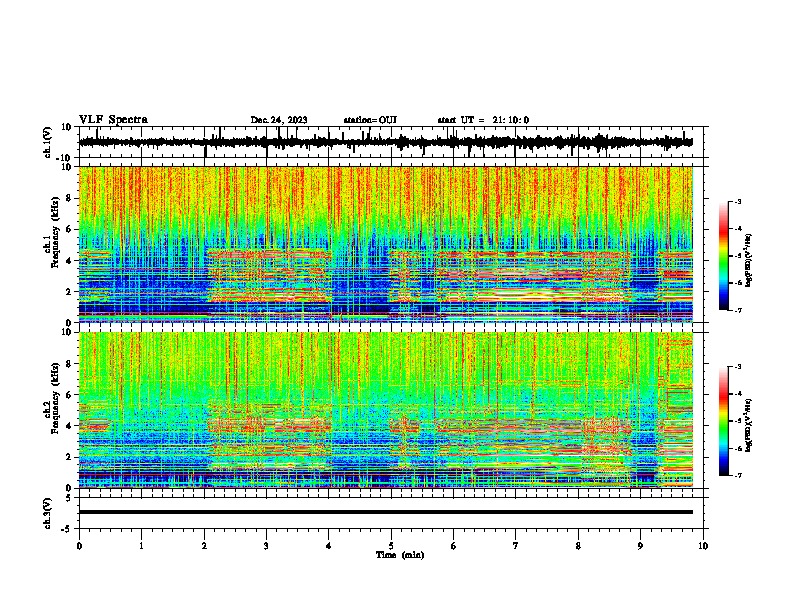Click the -3 label on ch.1 colorbar
The height and width of the screenshot is (612, 792).
click(x=737, y=201)
